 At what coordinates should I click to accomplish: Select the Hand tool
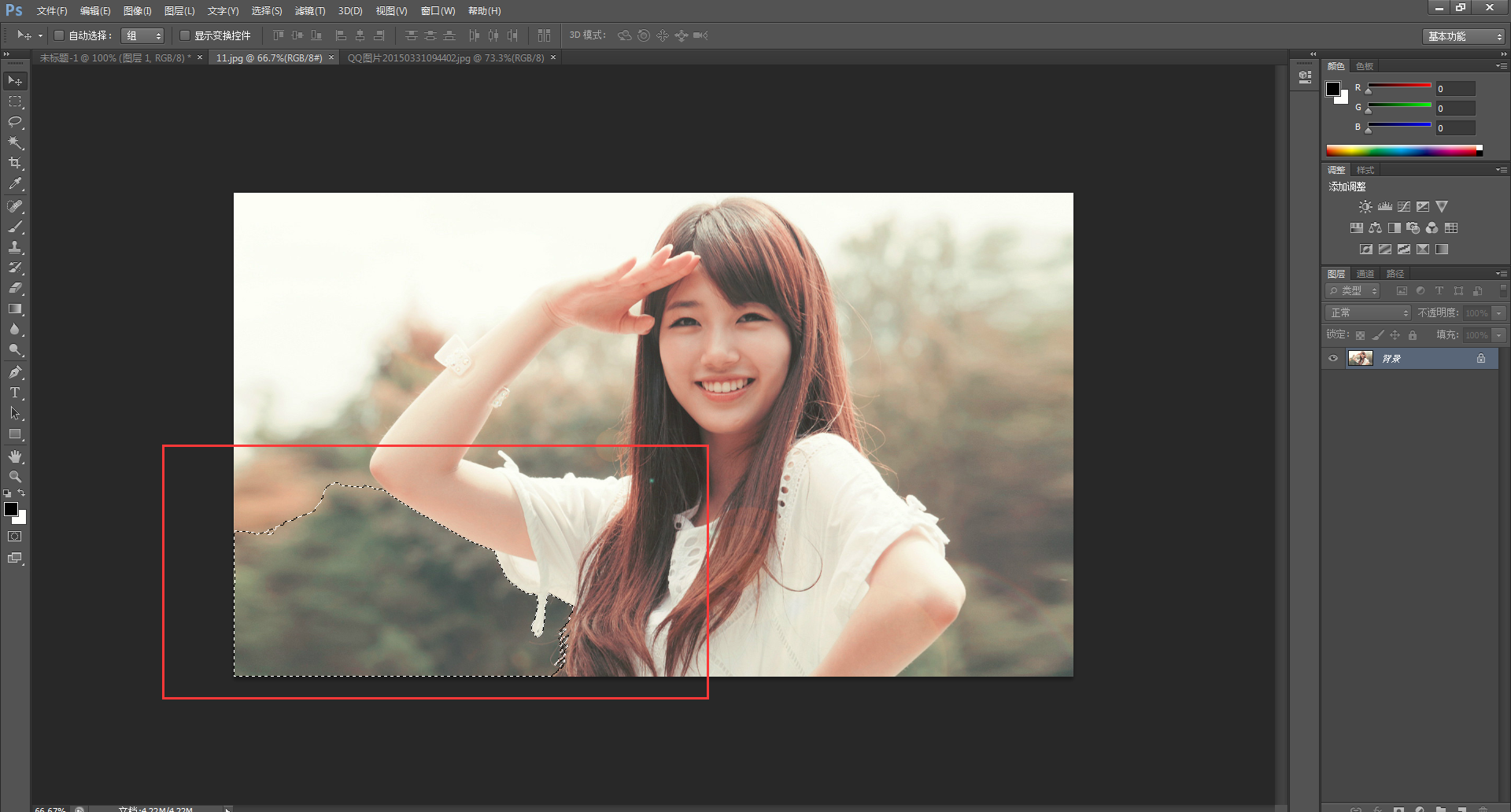(x=15, y=456)
